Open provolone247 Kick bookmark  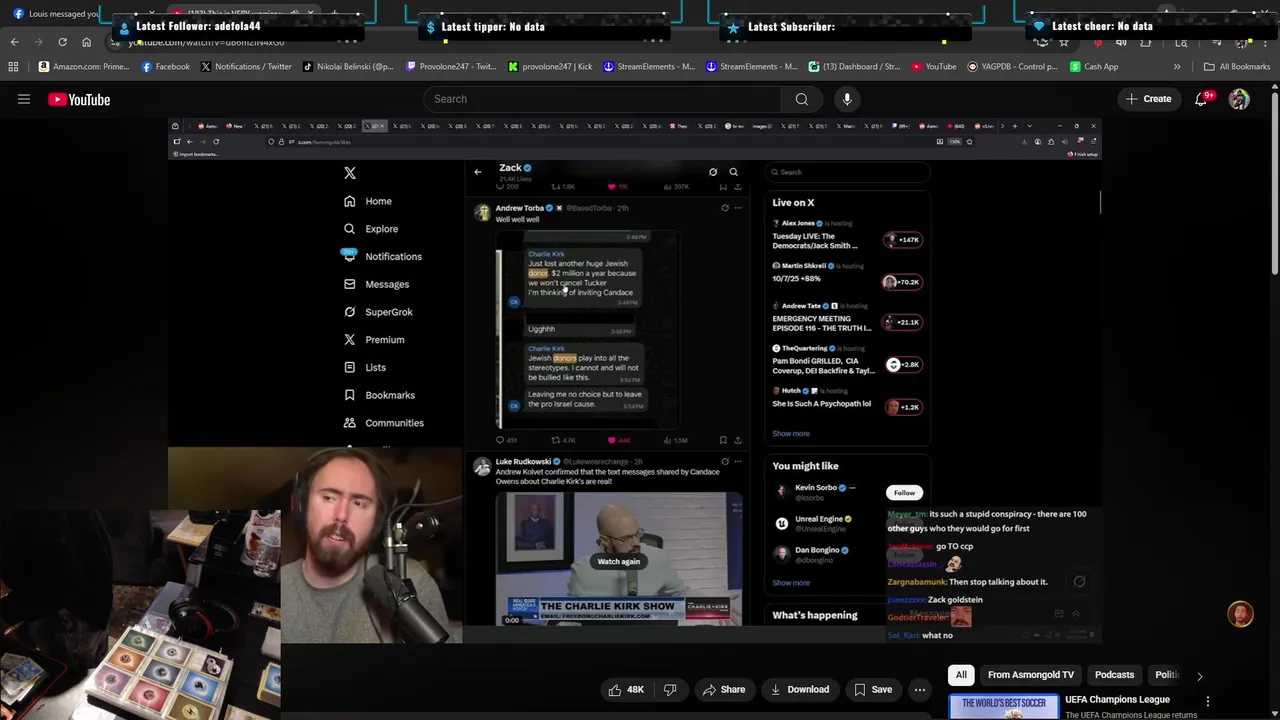[x=550, y=67]
